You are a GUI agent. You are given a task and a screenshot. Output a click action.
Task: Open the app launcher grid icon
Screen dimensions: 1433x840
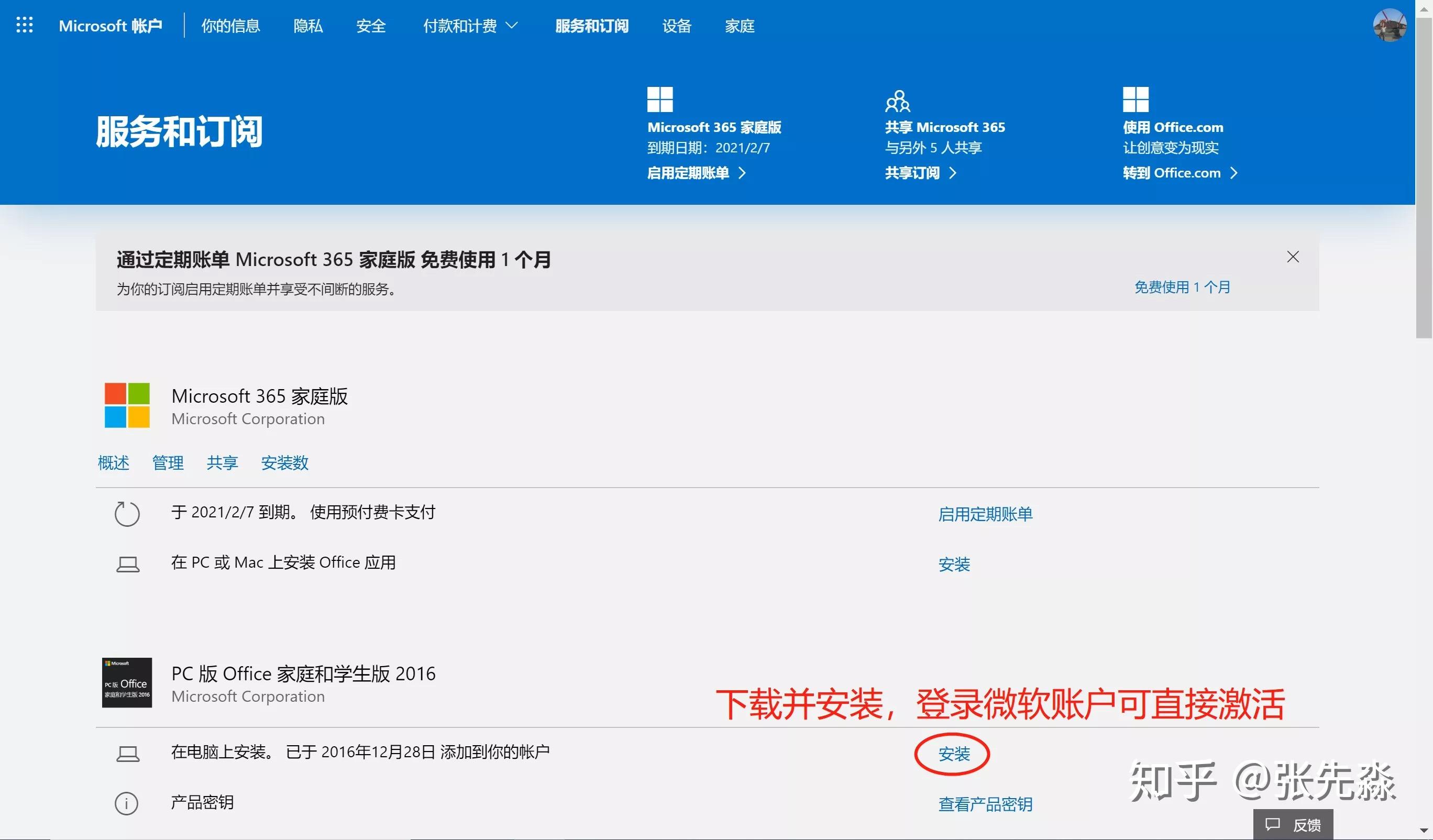25,25
